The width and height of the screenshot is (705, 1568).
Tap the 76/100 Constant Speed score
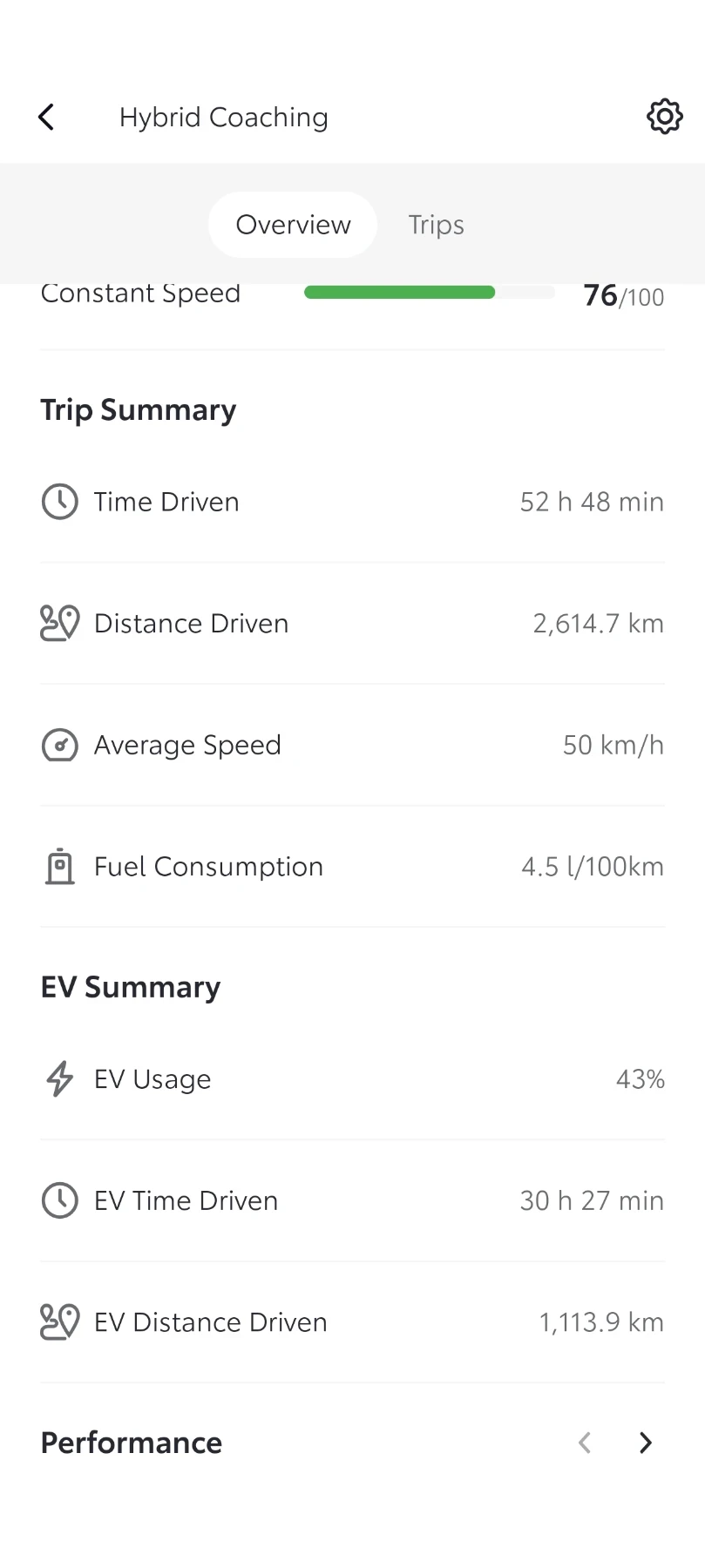pyautogui.click(x=623, y=296)
